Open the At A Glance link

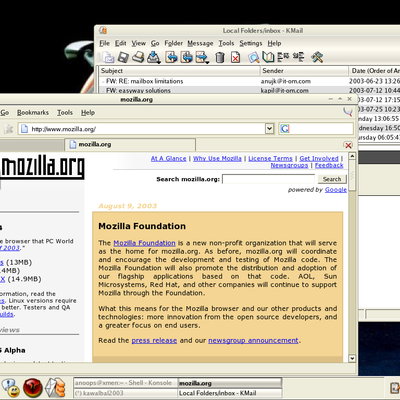(169, 159)
